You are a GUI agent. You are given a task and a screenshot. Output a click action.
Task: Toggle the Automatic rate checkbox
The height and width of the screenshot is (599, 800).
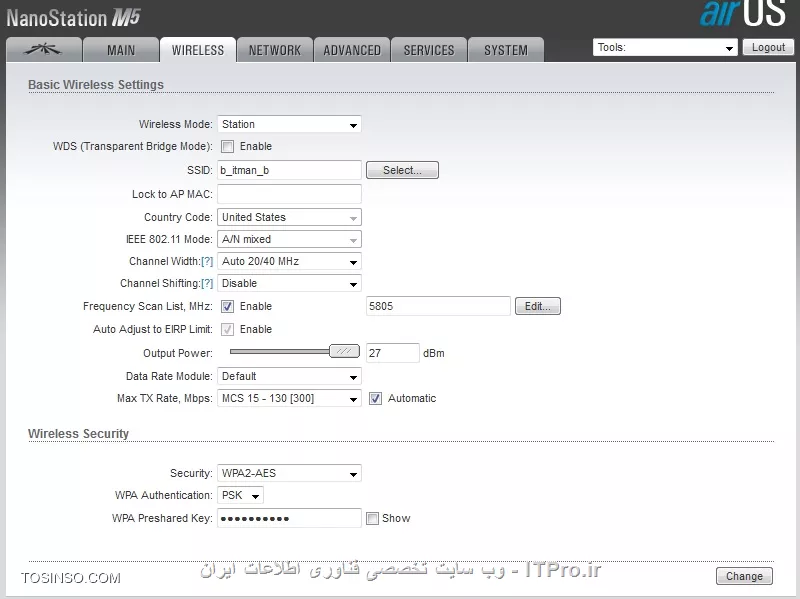click(x=376, y=398)
